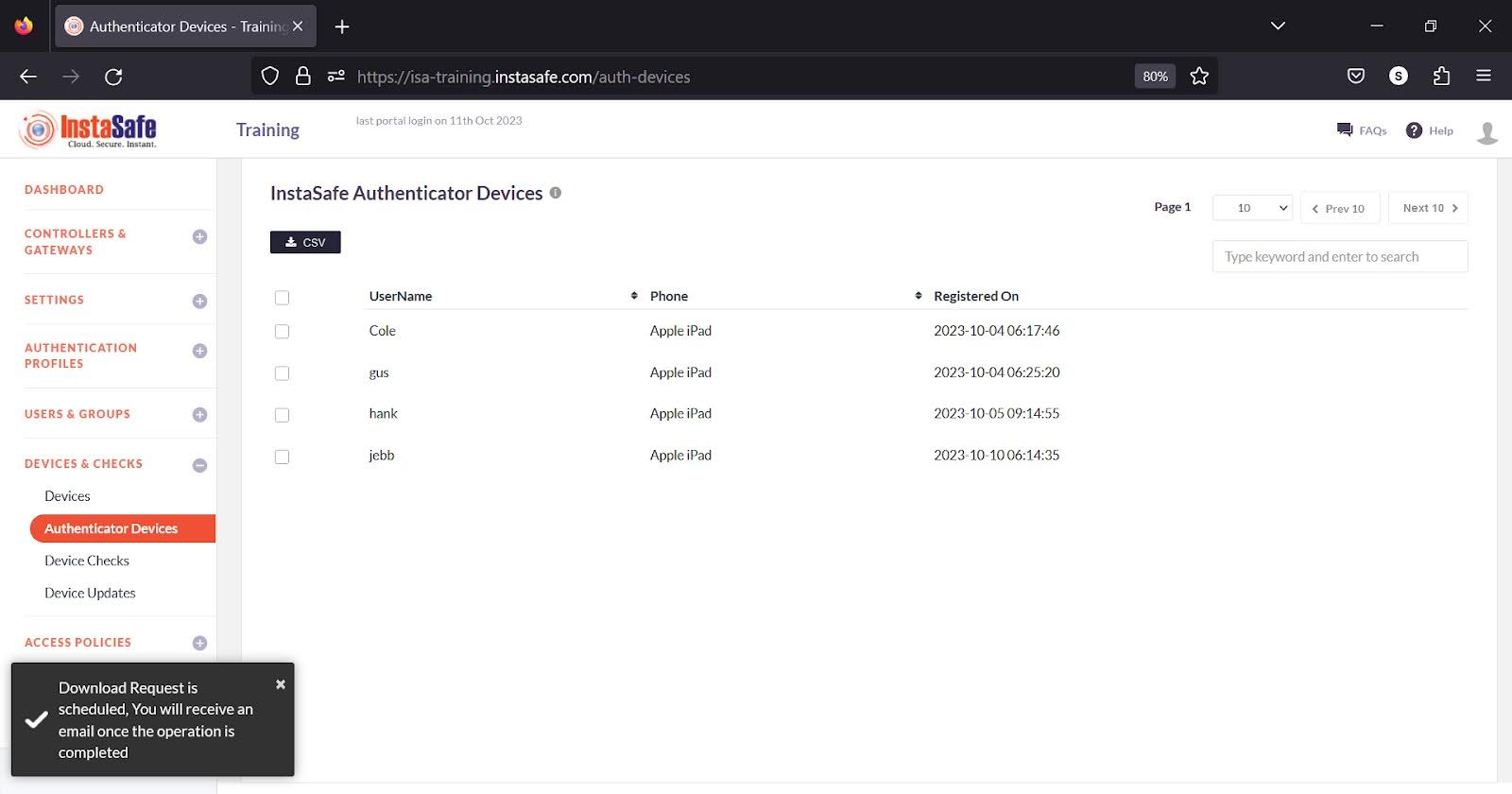This screenshot has height=794, width=1512.
Task: Click the info icon beside Authenticator Devices title
Action: 556,193
